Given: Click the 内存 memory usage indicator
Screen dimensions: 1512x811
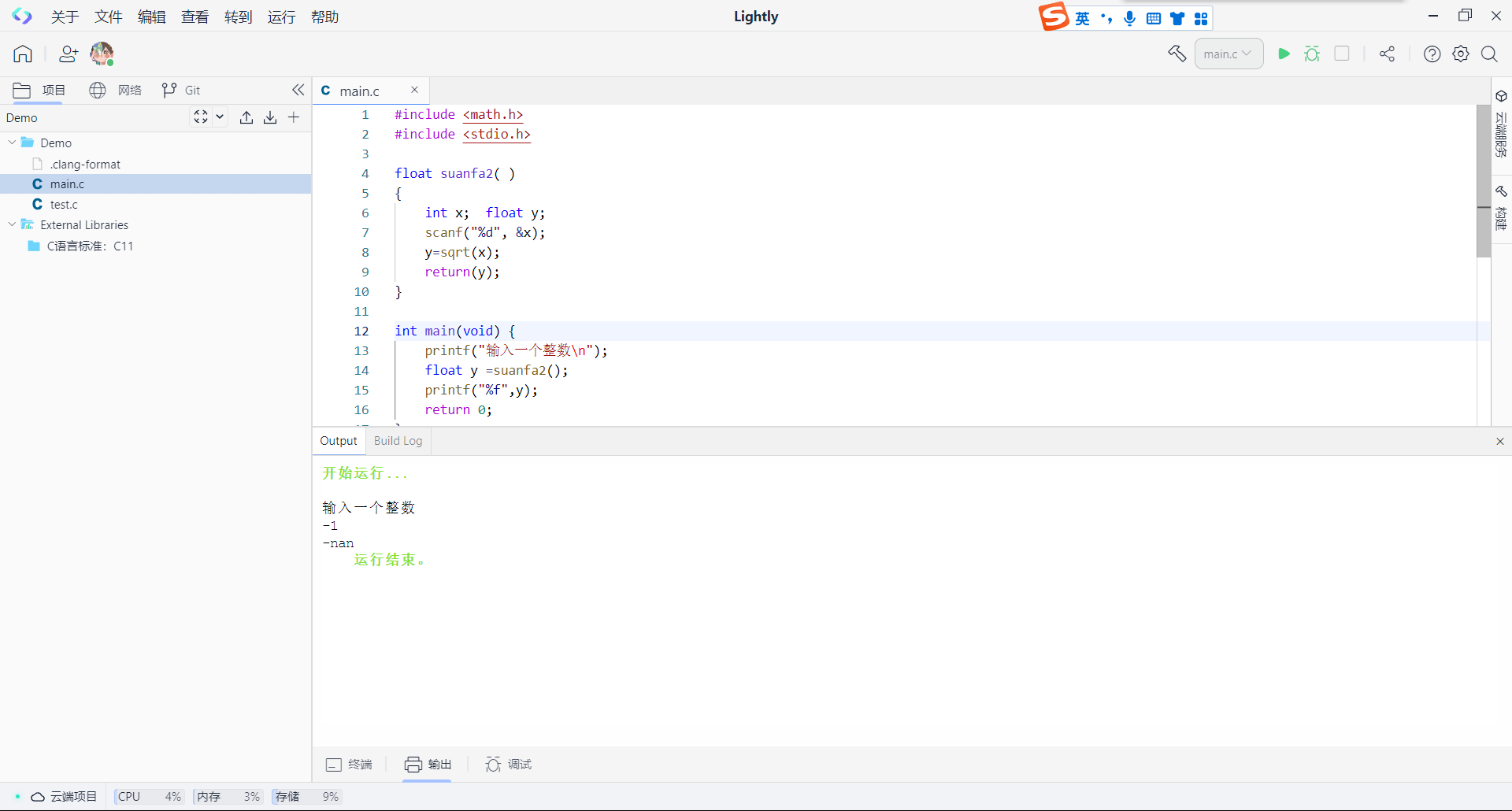Looking at the screenshot, I should (x=228, y=797).
